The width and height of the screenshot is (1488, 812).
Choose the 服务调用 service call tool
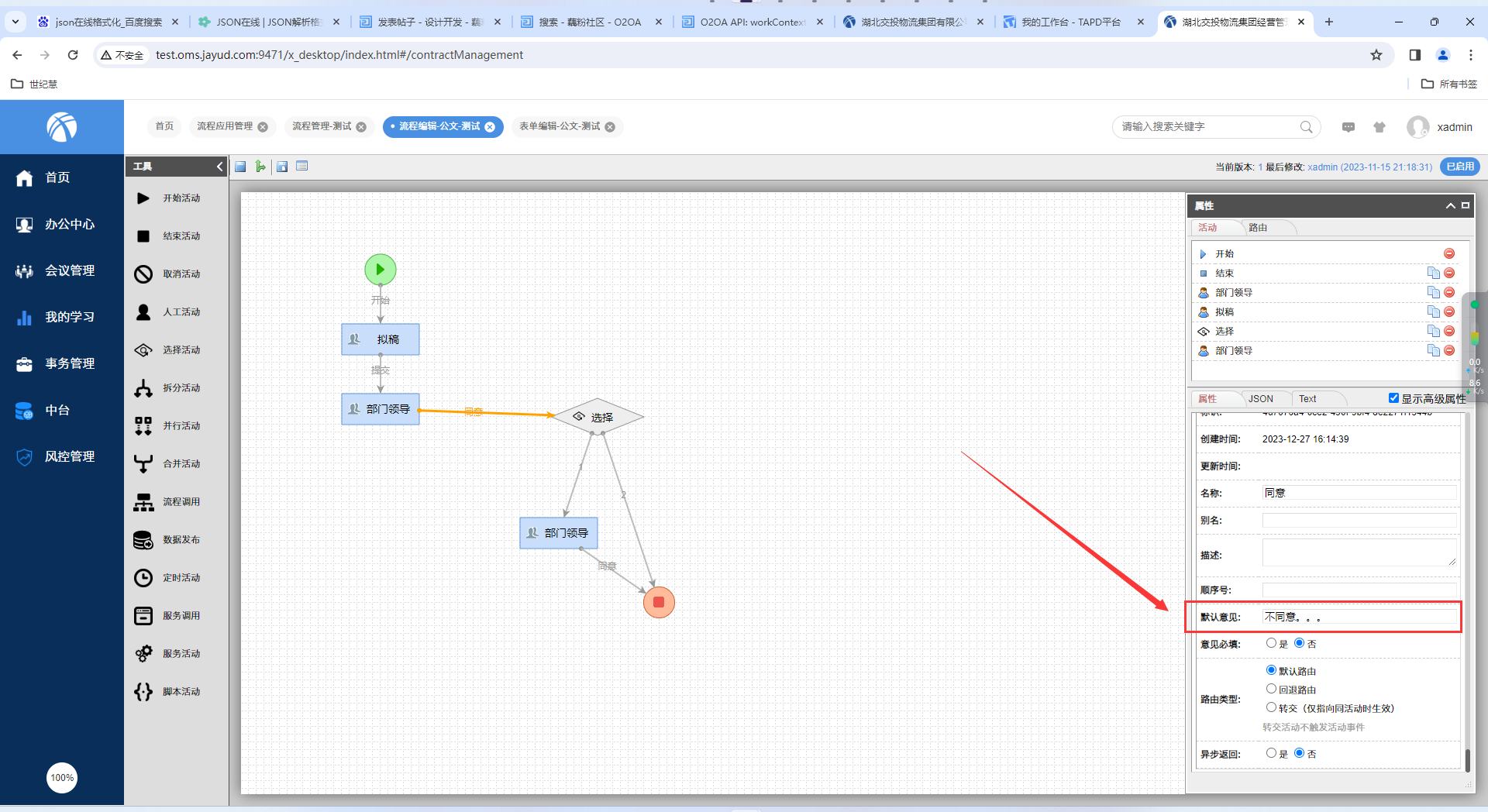167,616
